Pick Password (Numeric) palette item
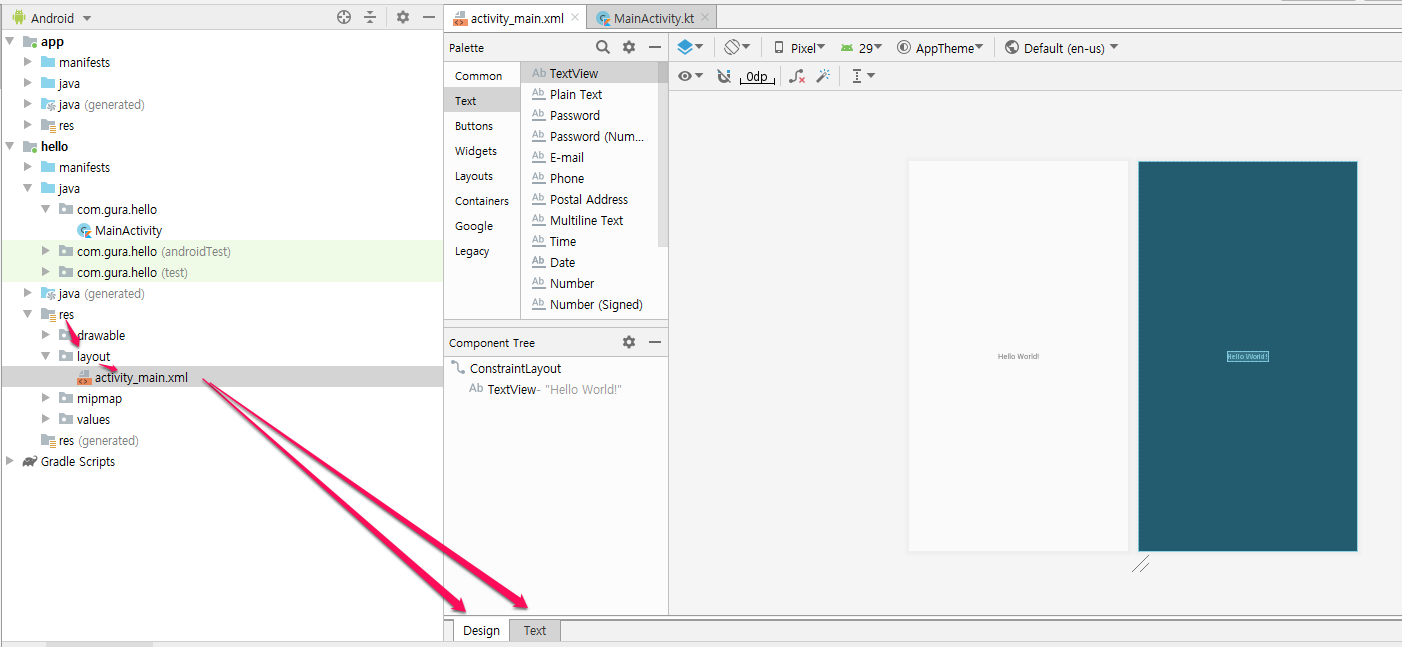 pos(588,136)
